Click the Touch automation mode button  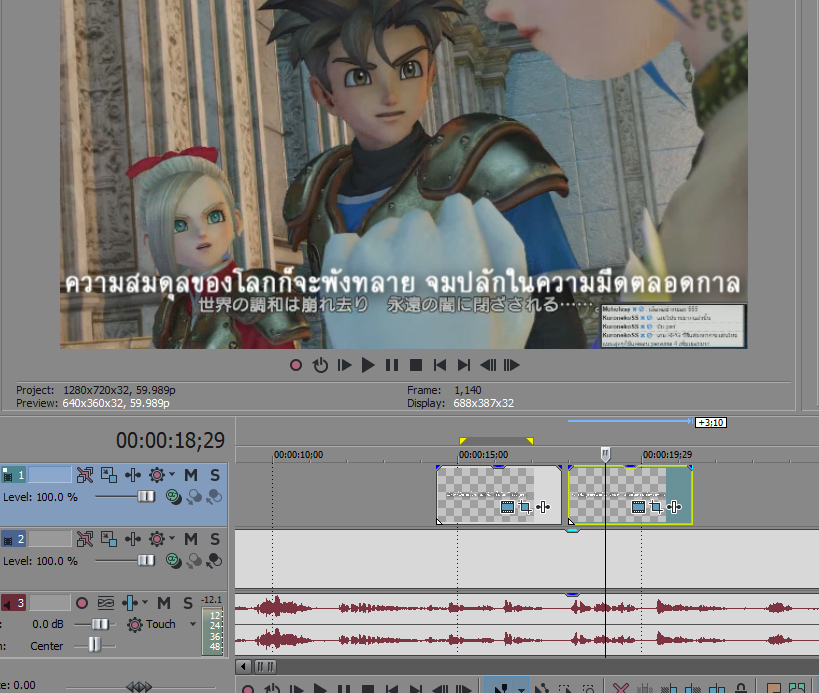coord(151,624)
